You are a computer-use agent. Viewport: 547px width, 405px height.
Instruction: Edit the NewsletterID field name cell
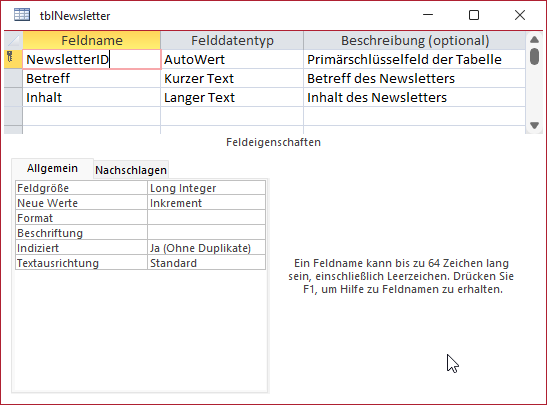92,59
